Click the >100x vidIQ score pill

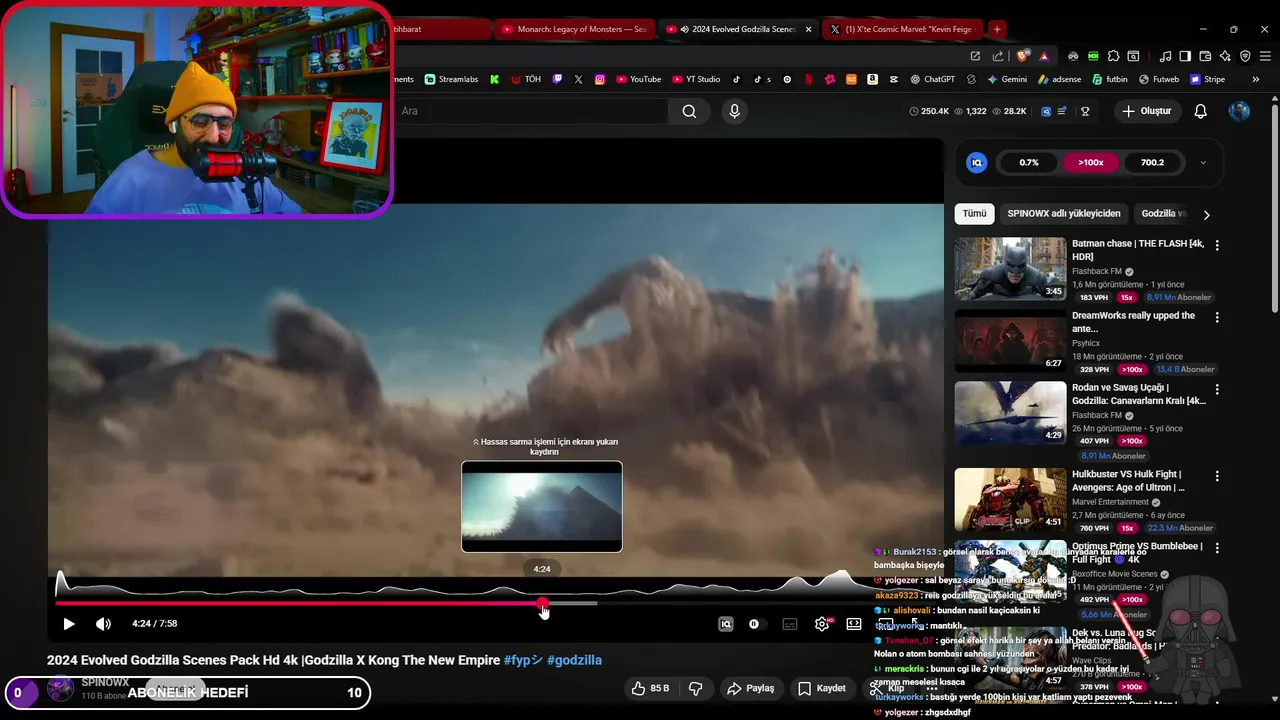[x=1090, y=162]
